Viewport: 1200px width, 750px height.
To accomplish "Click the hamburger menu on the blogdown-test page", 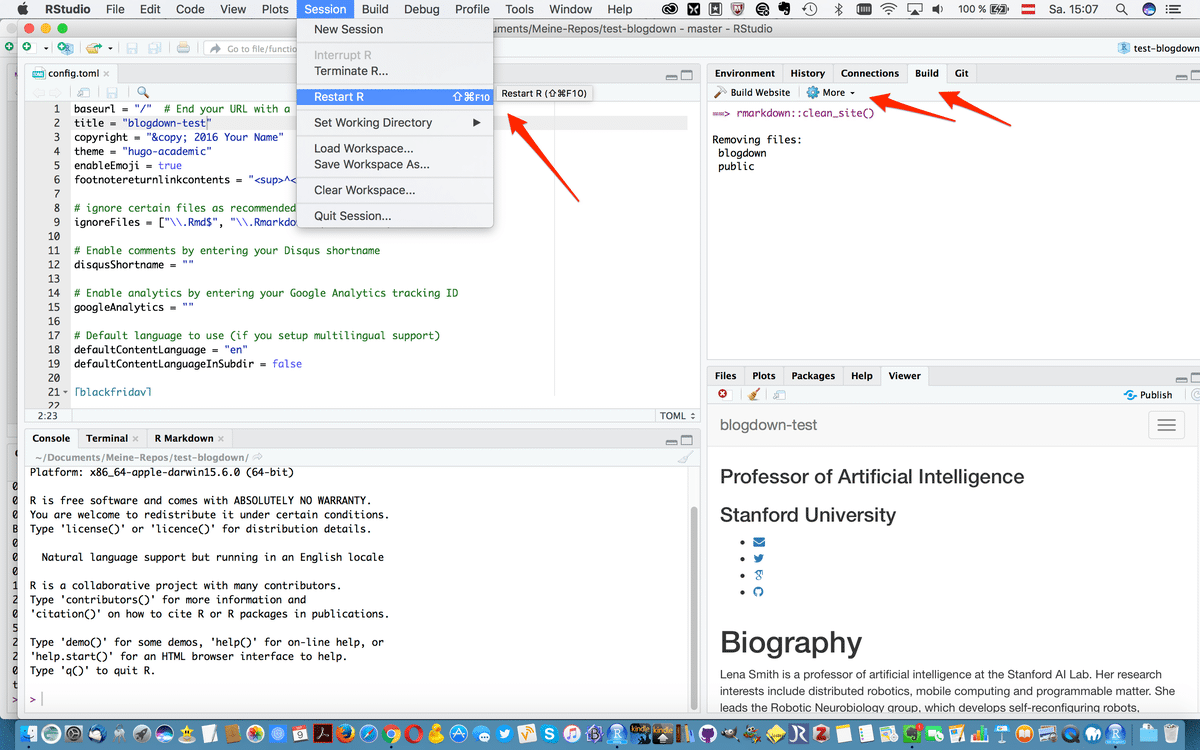I will (1166, 424).
